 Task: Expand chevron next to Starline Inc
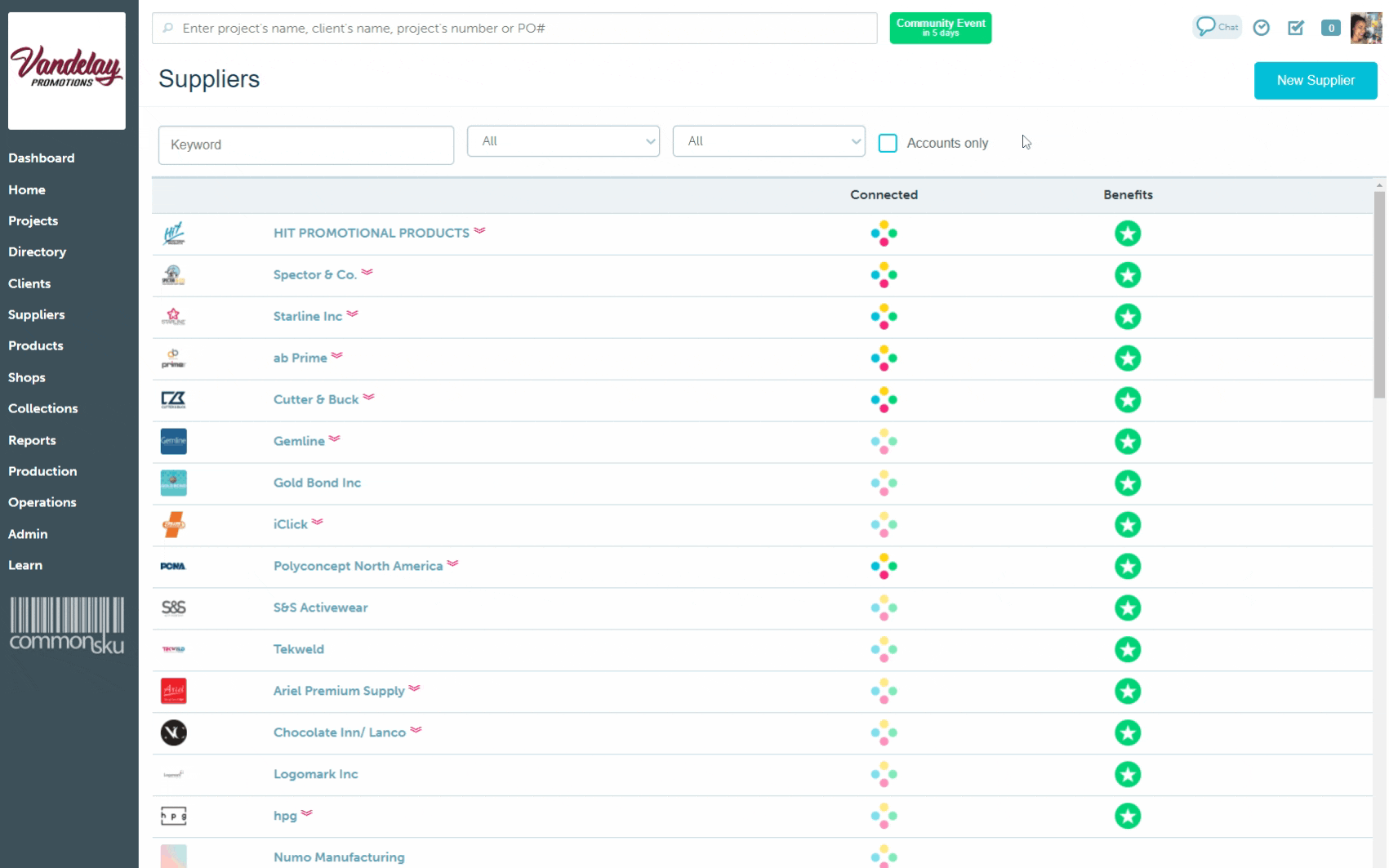pos(352,314)
